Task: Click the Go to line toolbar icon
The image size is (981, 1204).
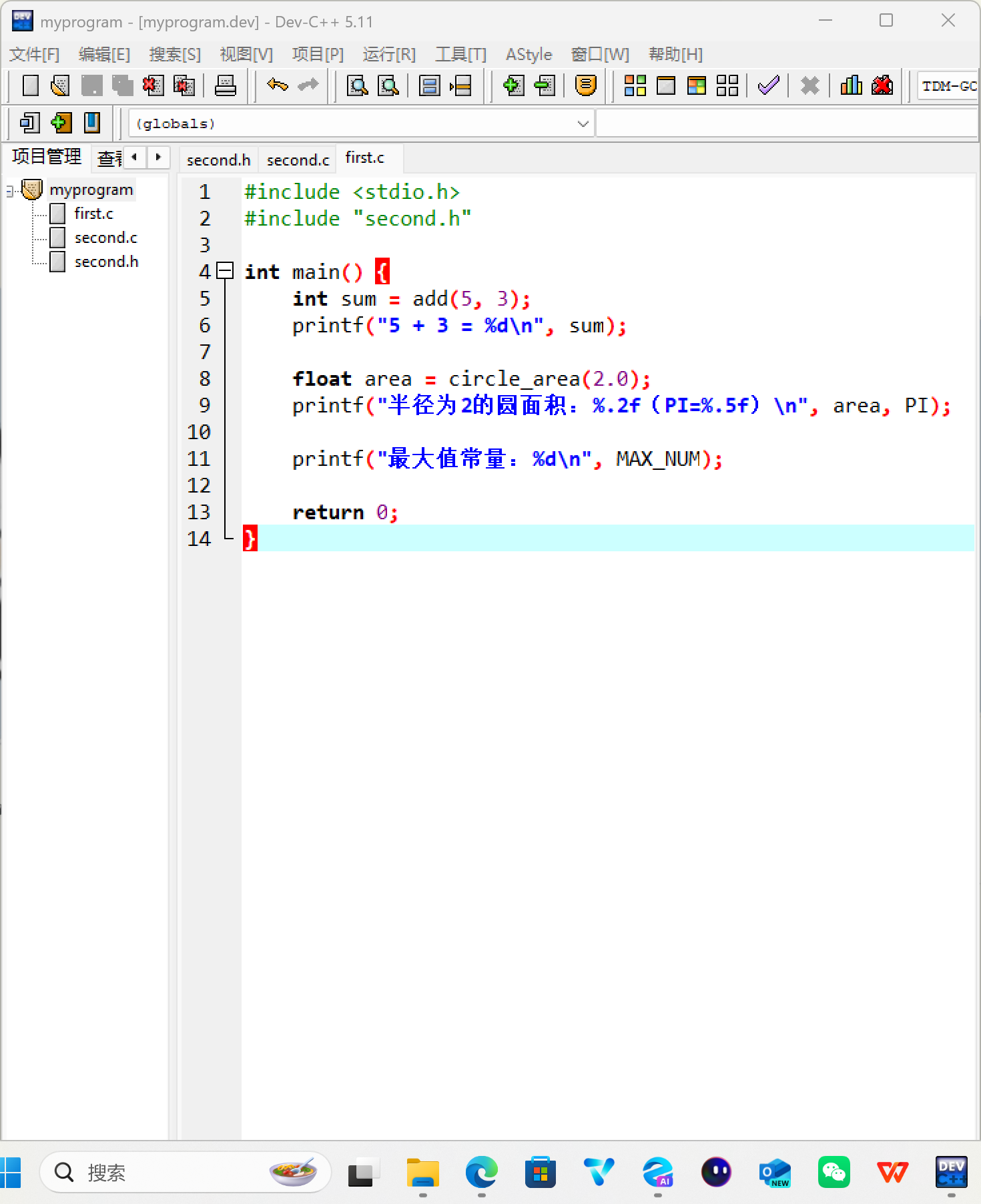Action: tap(460, 85)
